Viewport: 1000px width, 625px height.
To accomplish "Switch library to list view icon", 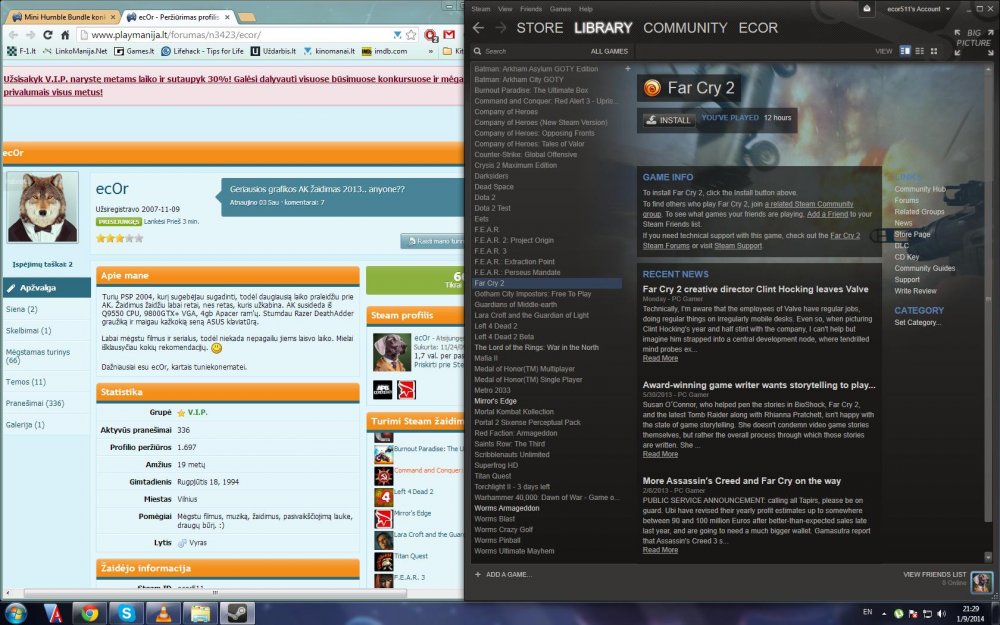I will coord(919,50).
